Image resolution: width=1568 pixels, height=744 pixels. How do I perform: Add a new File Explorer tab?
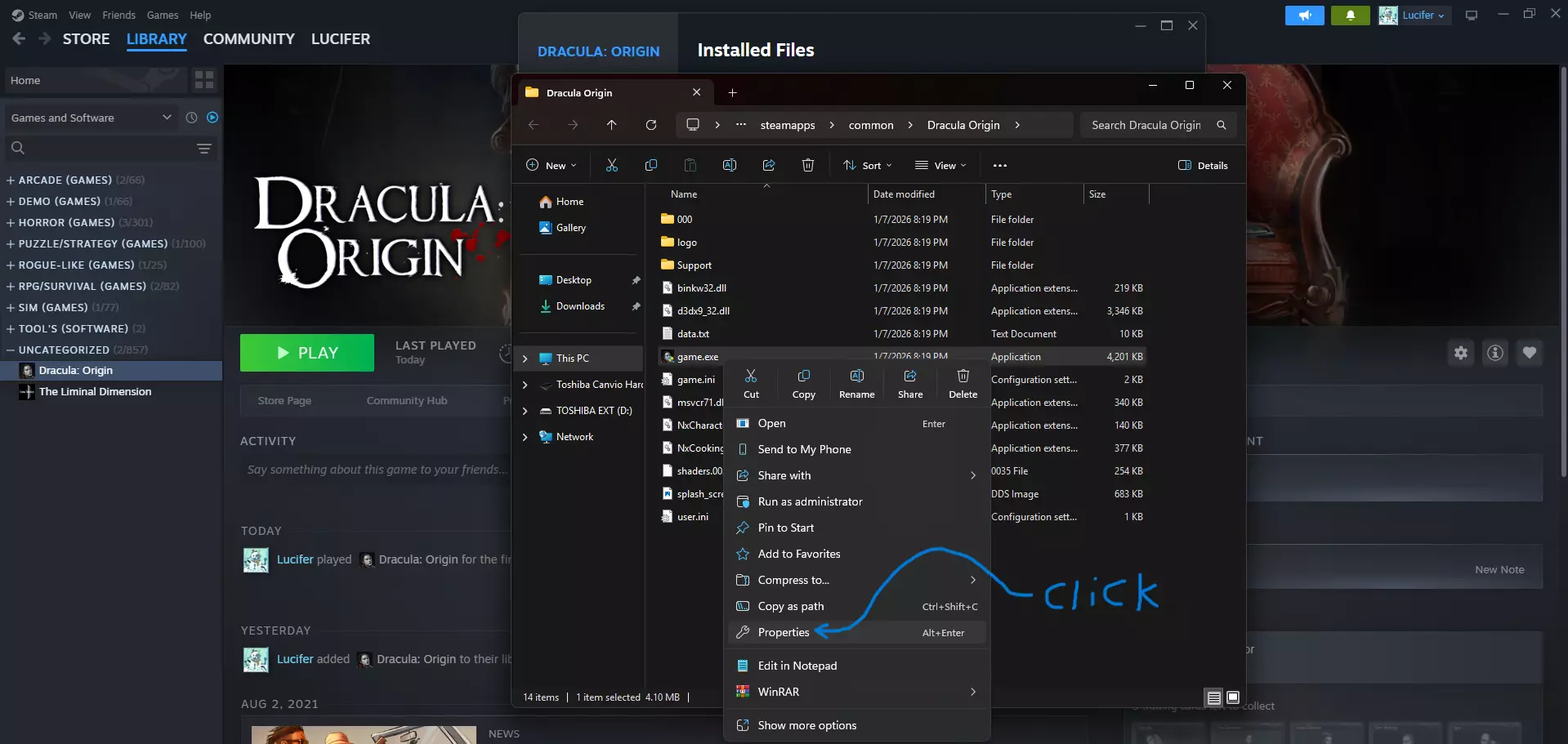pyautogui.click(x=733, y=93)
